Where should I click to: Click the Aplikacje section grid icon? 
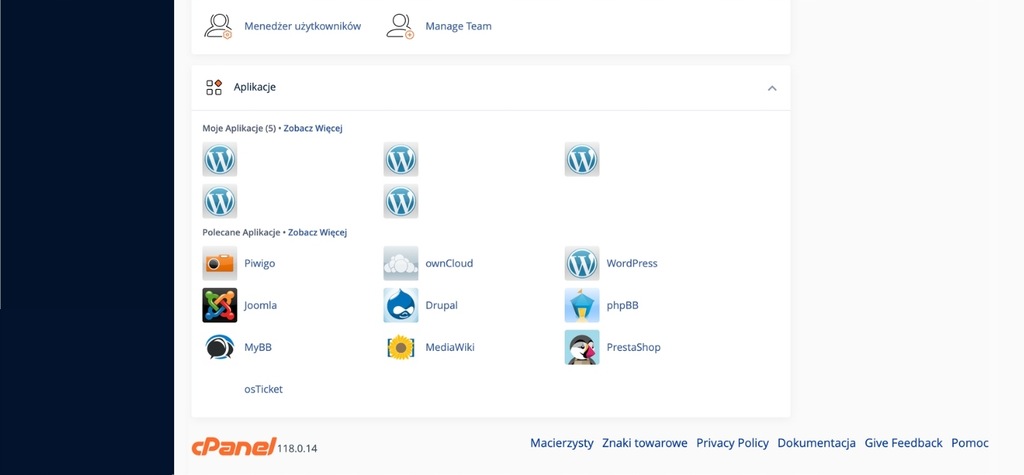click(214, 87)
